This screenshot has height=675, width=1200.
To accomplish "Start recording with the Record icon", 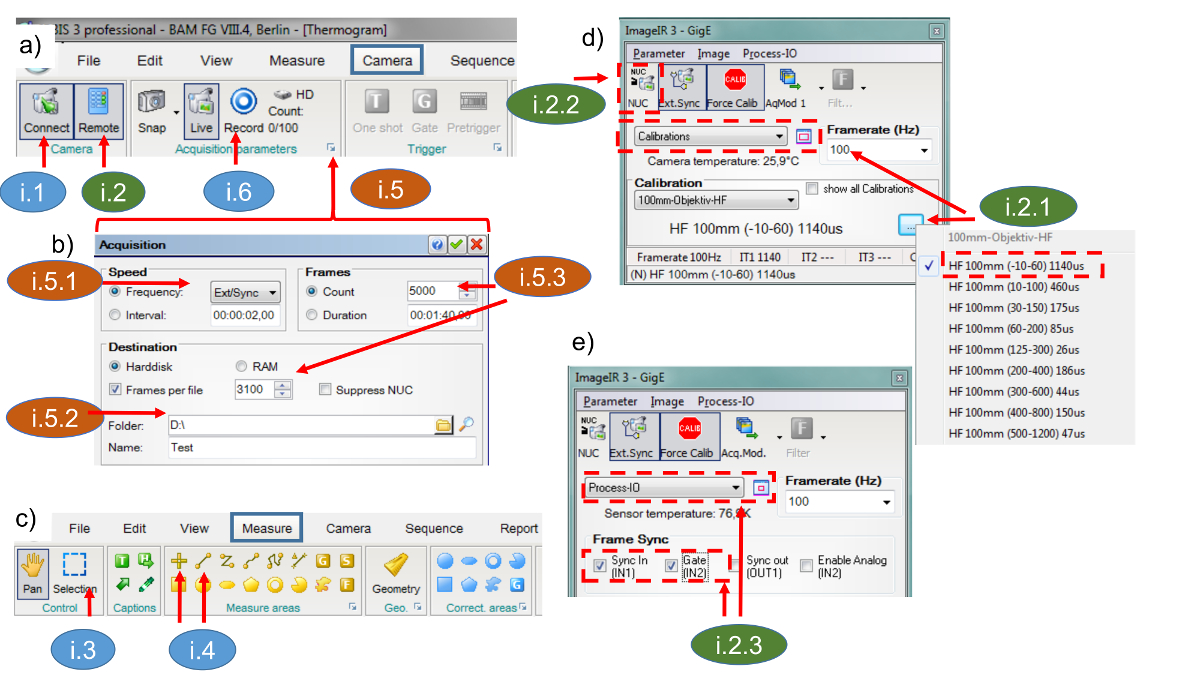I will click(243, 102).
